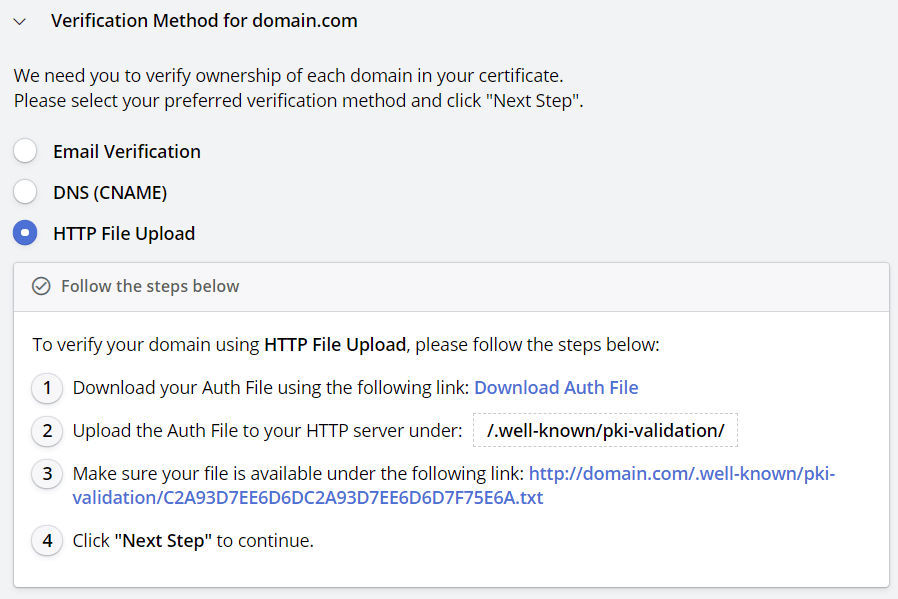898x599 pixels.
Task: Click the step 1 number badge
Action: point(47,388)
